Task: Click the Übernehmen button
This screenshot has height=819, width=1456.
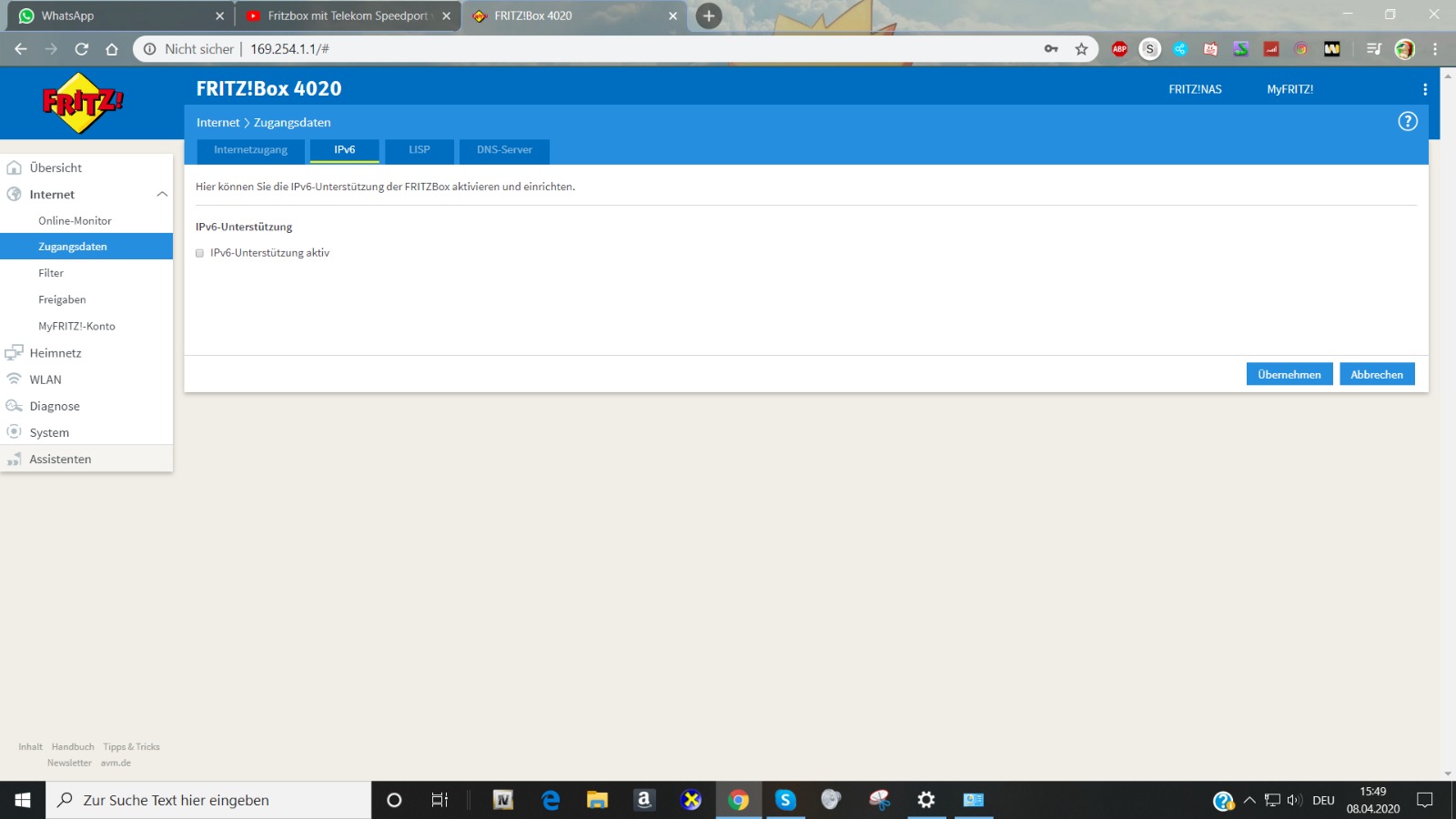Action: point(1289,374)
